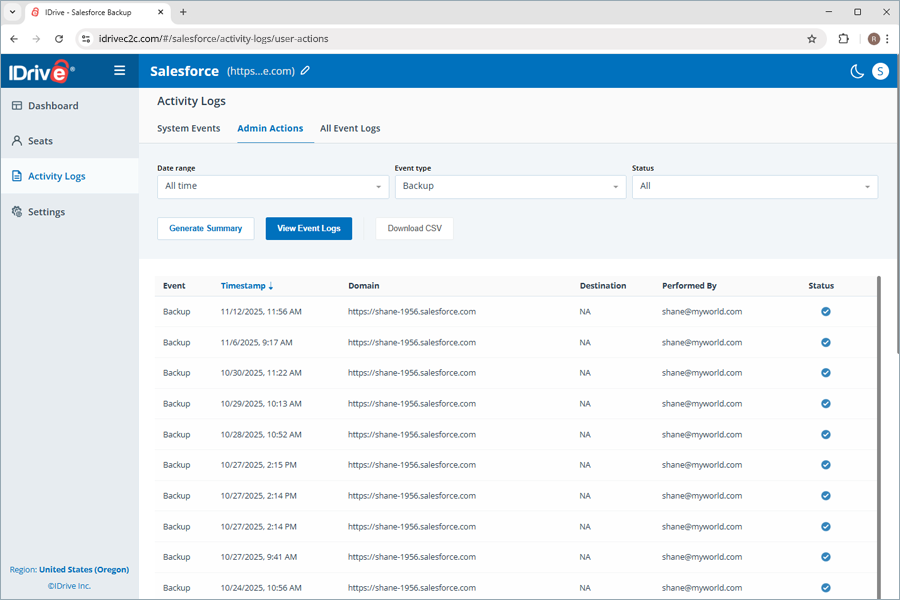Image resolution: width=900 pixels, height=600 pixels.
Task: Click the United States (Oregon) region link
Action: pos(84,570)
